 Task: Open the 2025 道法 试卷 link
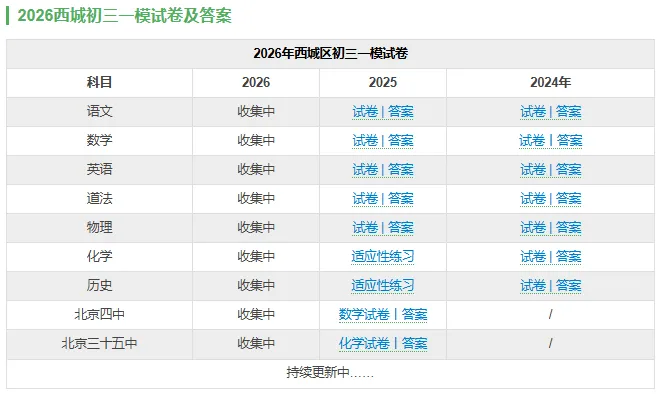pyautogui.click(x=365, y=198)
